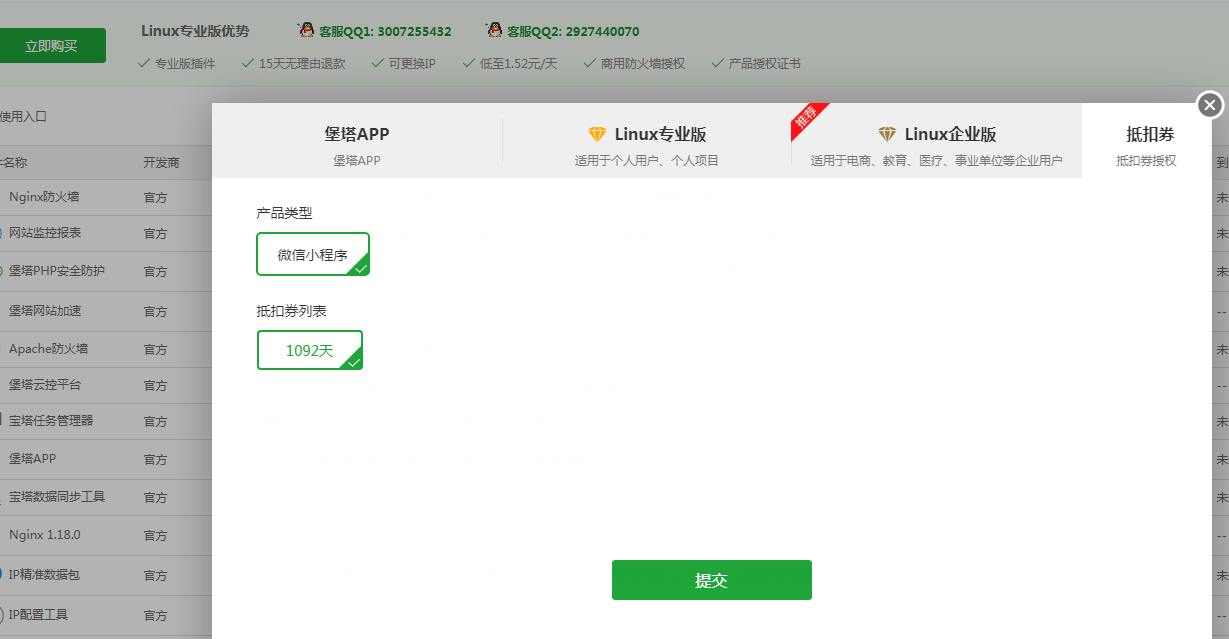Click the QQ penguin icon beside 客服QQ2
The height and width of the screenshot is (639, 1229).
[494, 30]
